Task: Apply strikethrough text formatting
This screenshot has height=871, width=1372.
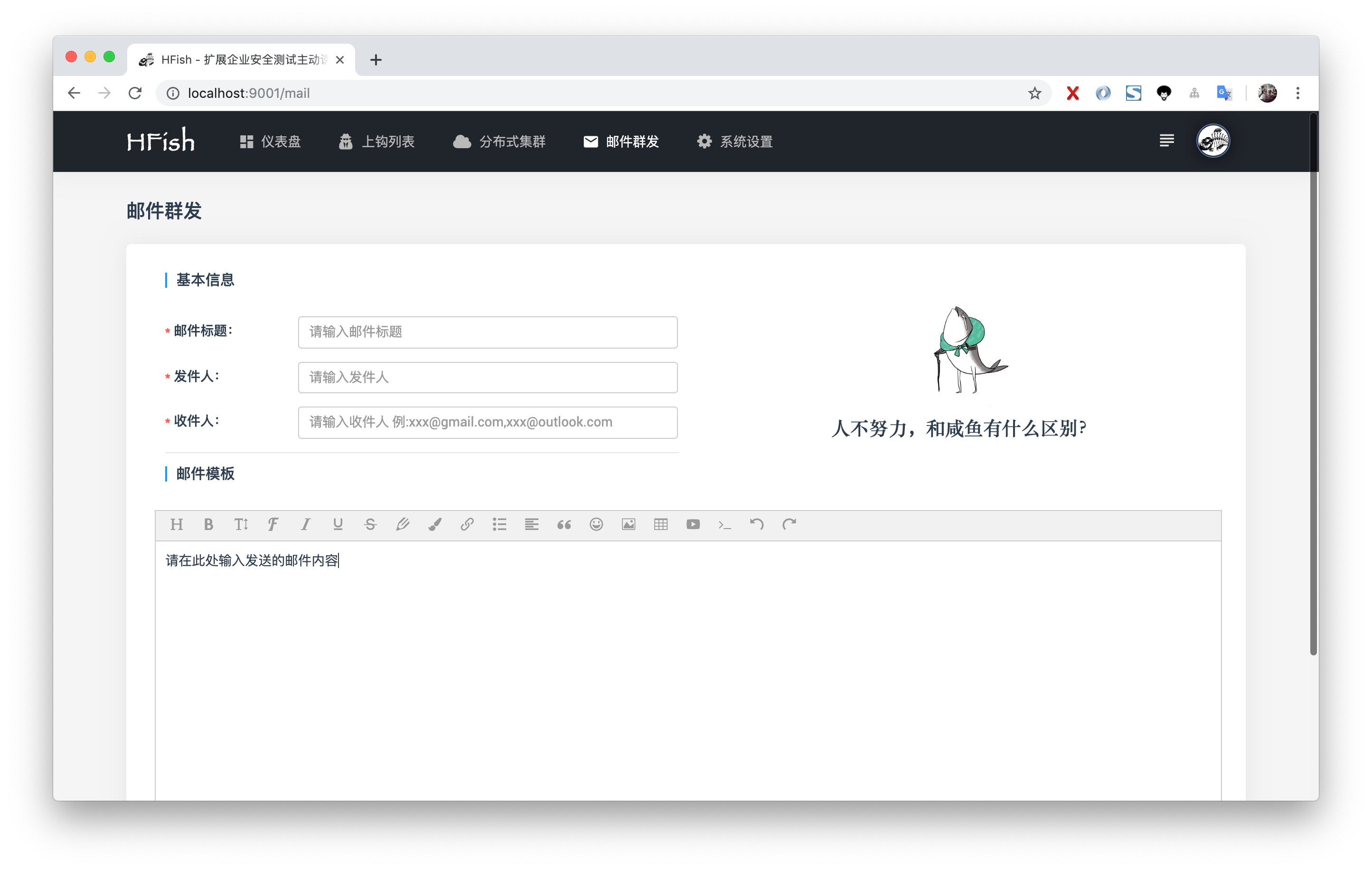Action: click(x=370, y=524)
